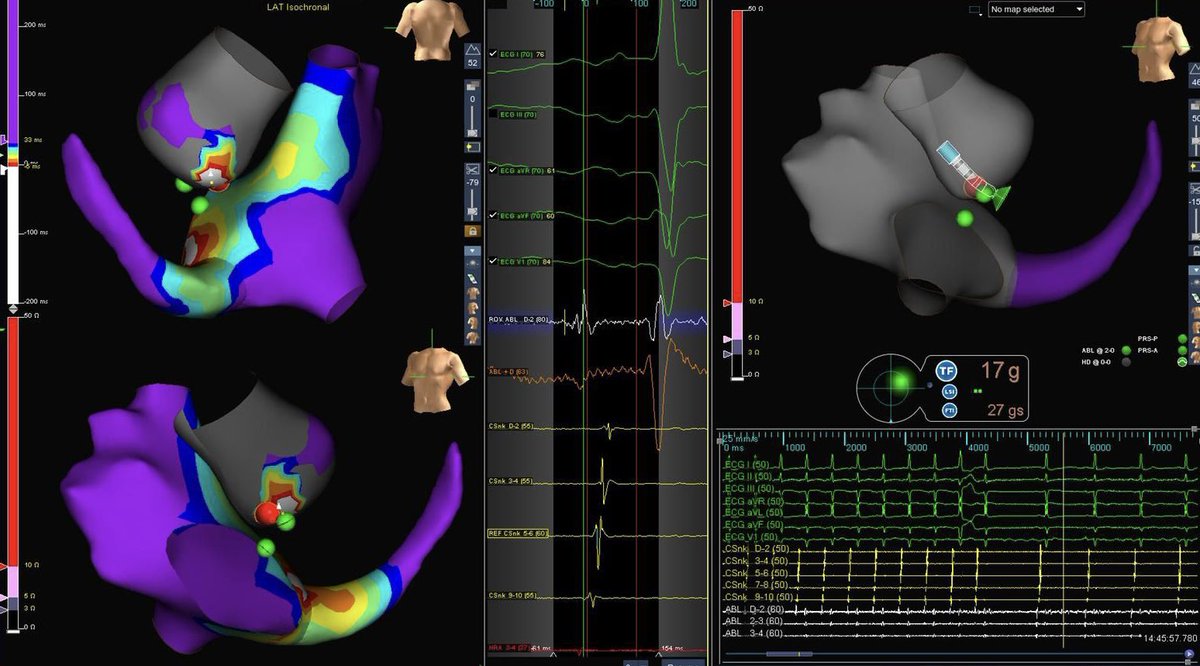Image resolution: width=1200 pixels, height=666 pixels.
Task: Click the scissors clipping icon in the right toolbar
Action: pyautogui.click(x=1194, y=188)
